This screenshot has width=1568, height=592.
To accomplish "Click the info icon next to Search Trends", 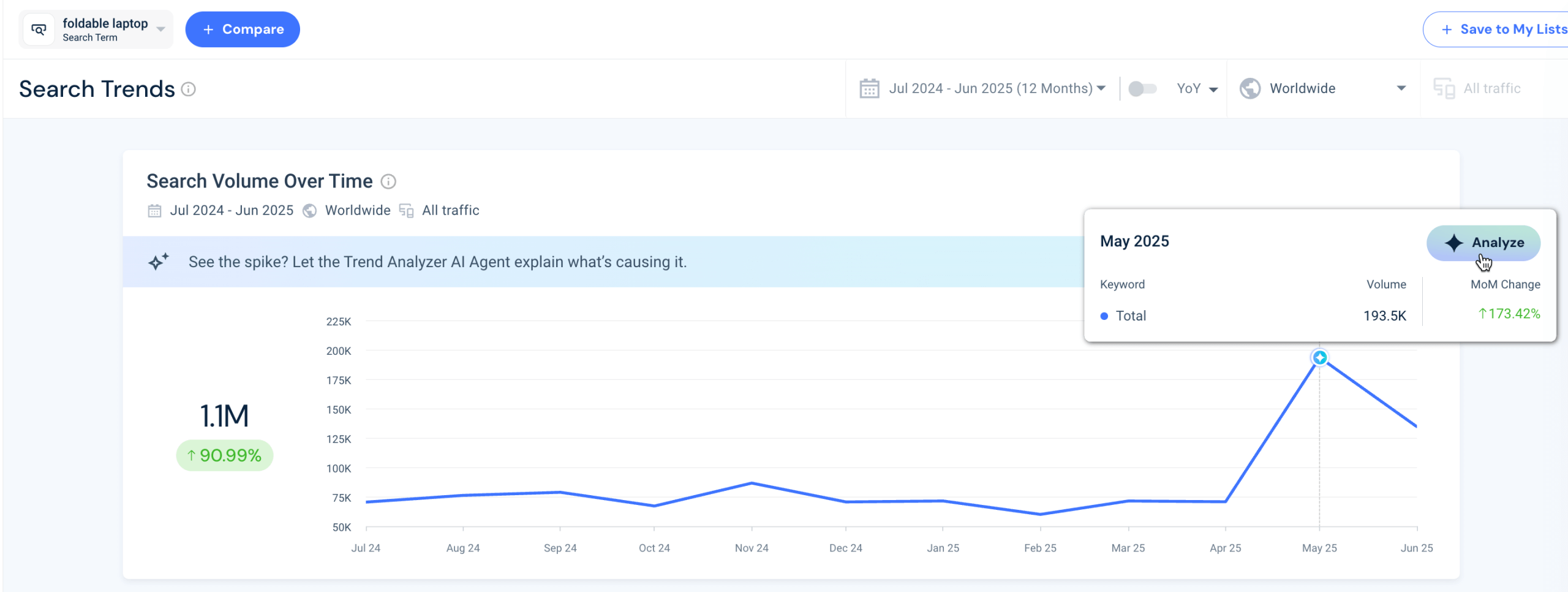I will 189,90.
